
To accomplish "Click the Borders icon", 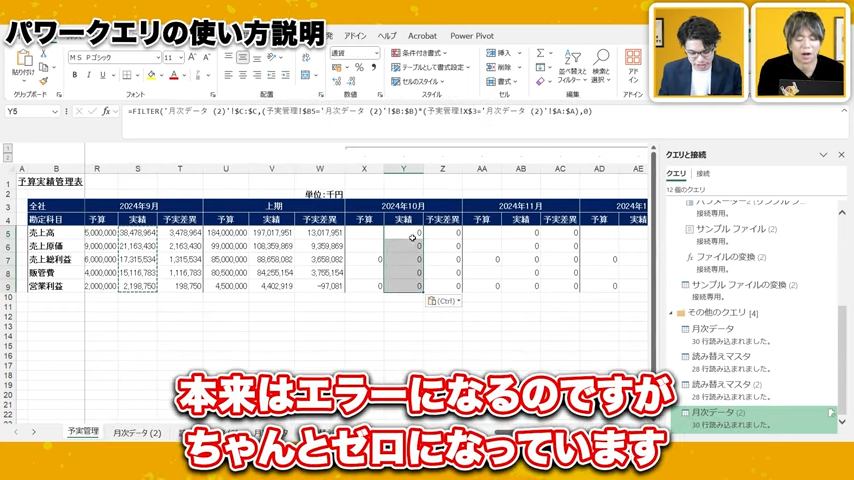I will pyautogui.click(x=127, y=75).
